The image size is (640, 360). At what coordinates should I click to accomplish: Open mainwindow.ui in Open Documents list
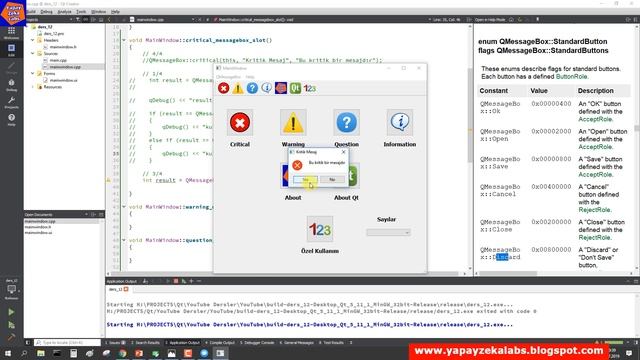click(38, 233)
